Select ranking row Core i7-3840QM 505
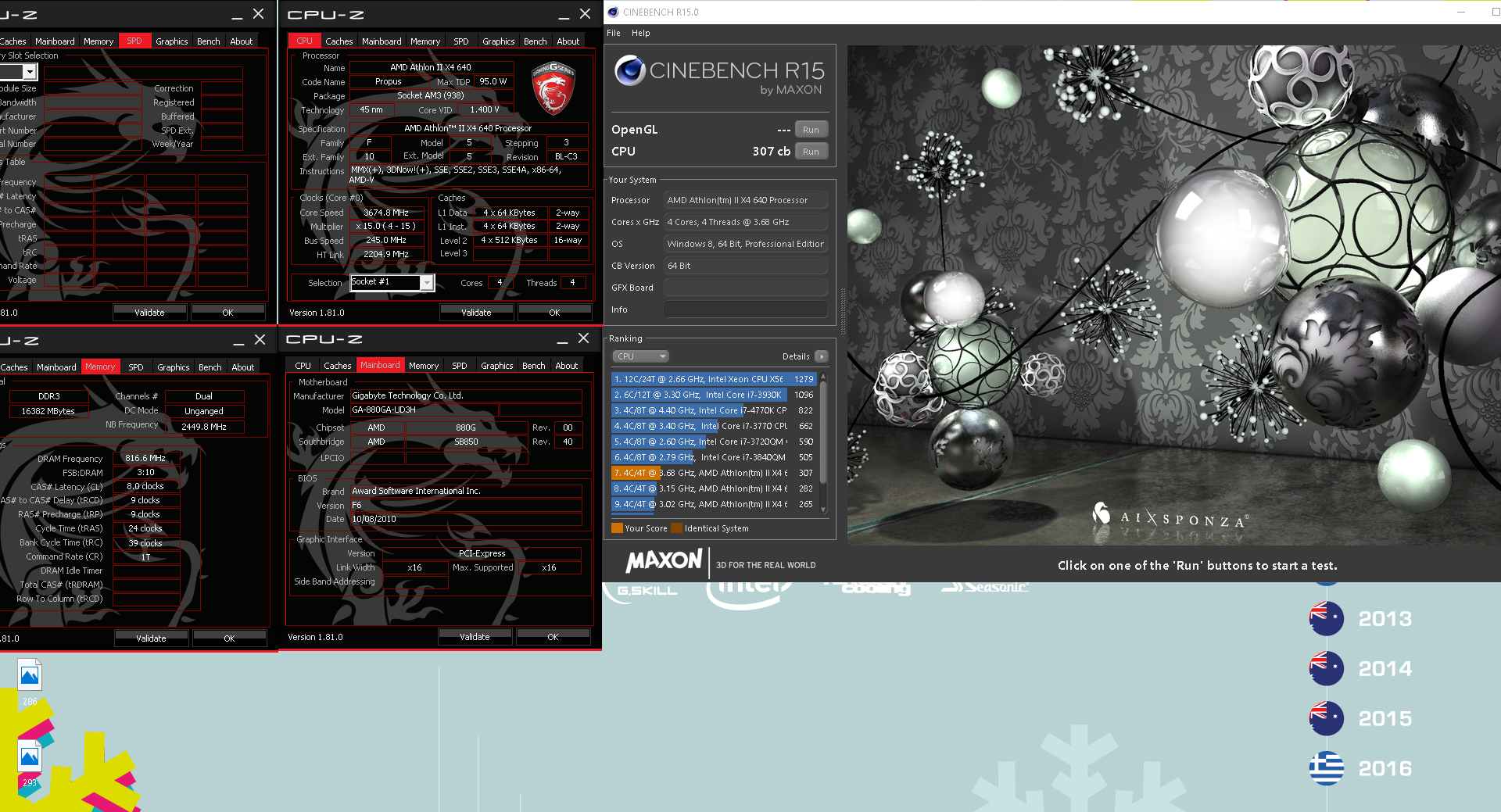This screenshot has width=1501, height=812. coord(714,457)
